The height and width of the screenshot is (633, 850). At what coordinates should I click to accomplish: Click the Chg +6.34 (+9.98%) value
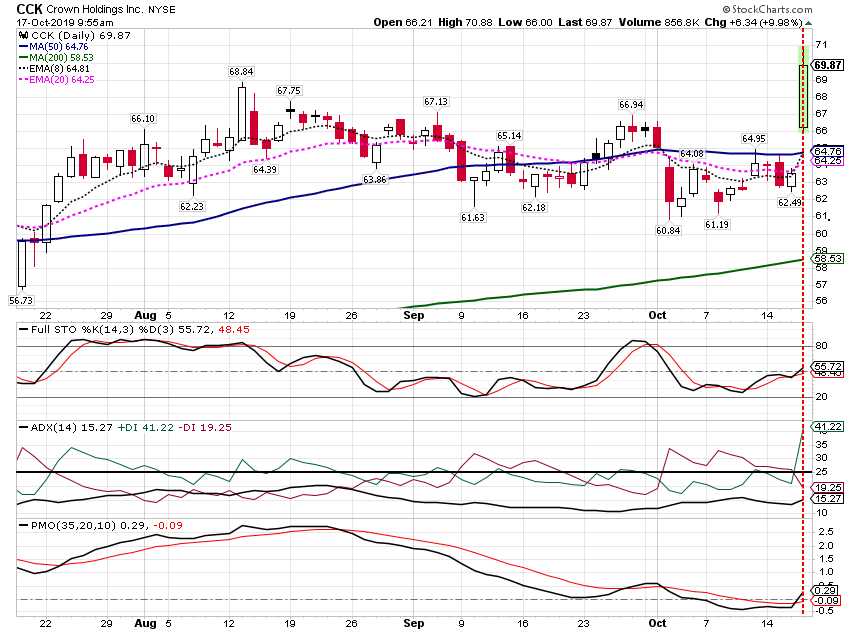[x=754, y=22]
